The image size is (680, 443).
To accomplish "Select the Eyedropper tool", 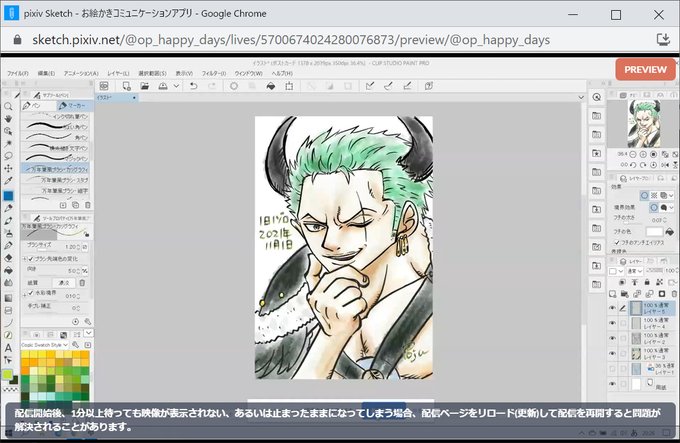I will [8, 181].
